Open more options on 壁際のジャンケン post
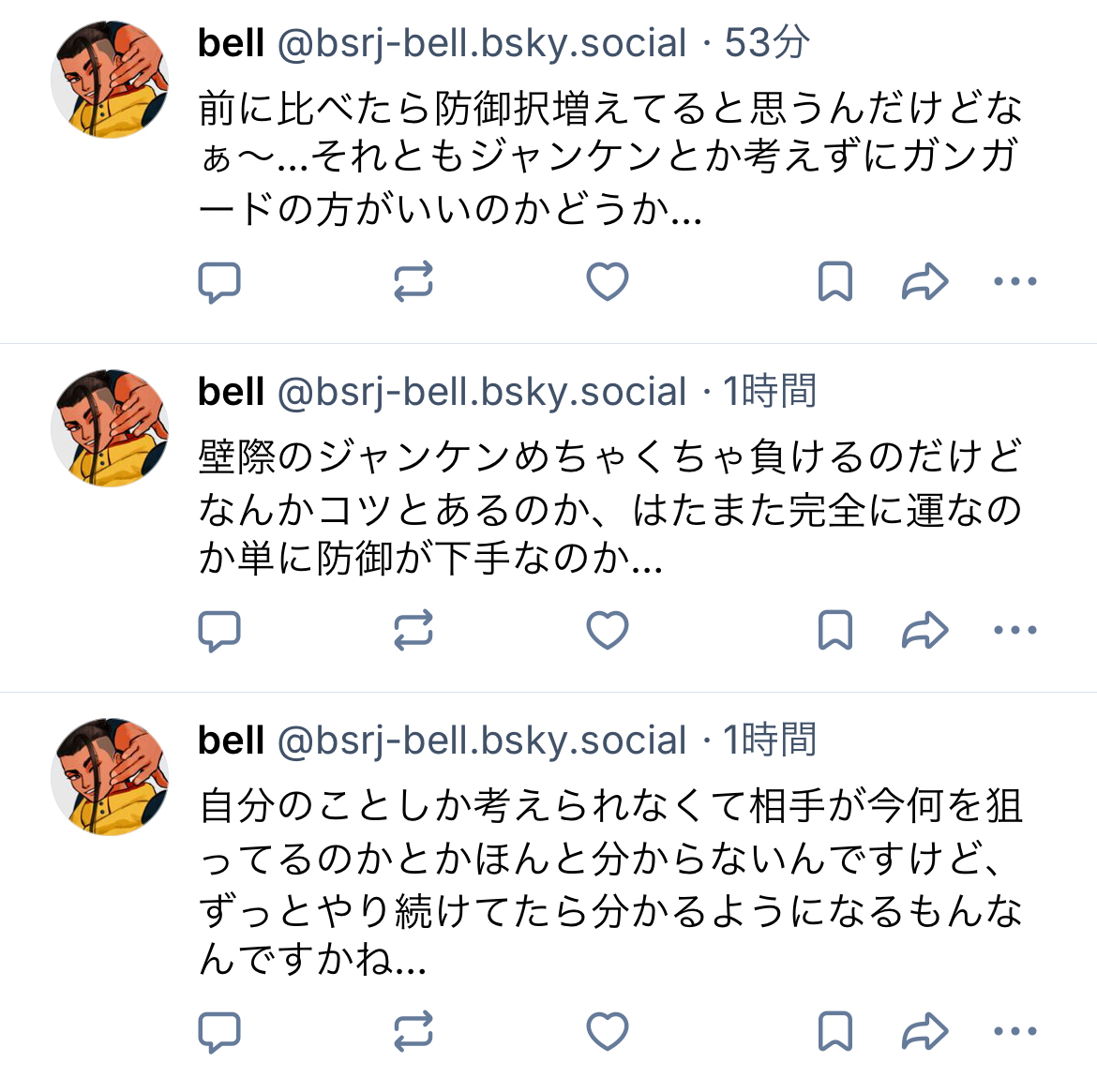 [1014, 631]
